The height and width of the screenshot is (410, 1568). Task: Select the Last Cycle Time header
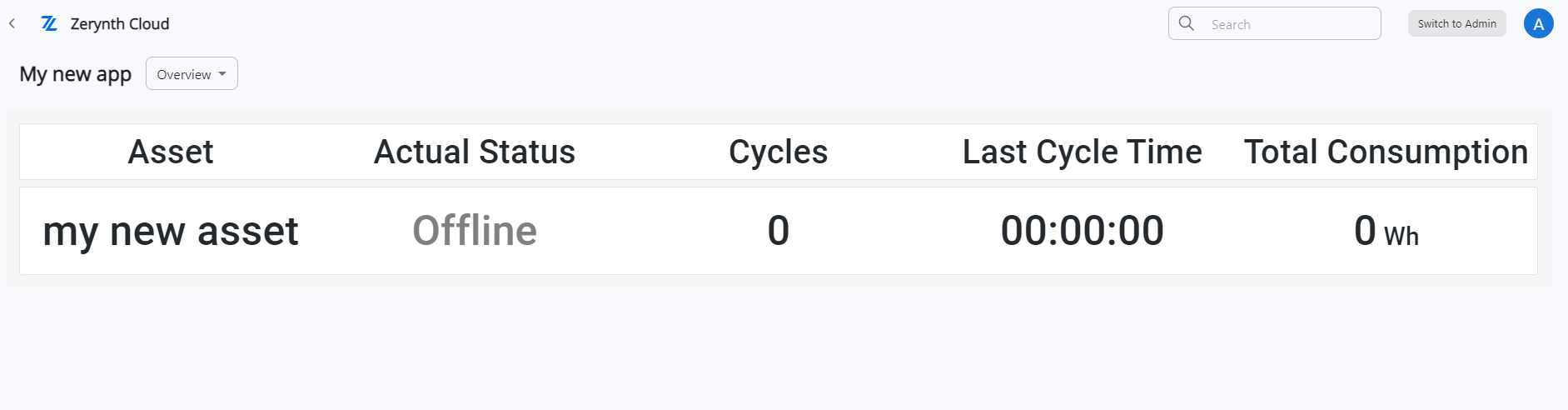[x=1083, y=152]
